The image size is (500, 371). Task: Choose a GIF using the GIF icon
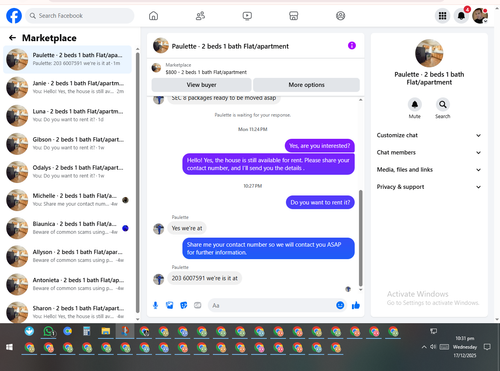click(x=198, y=305)
